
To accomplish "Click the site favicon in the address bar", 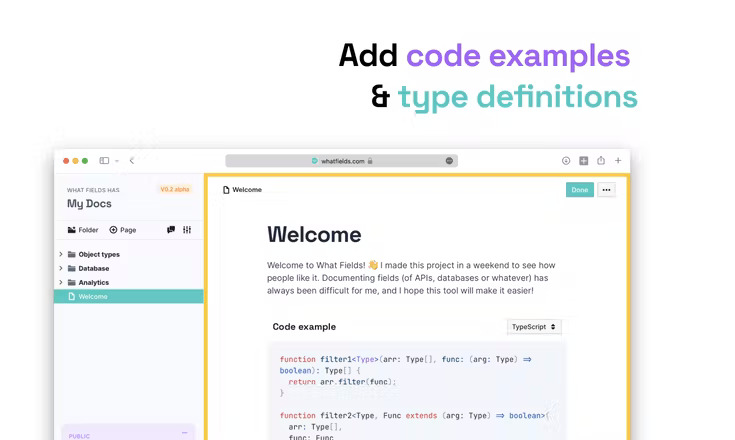I will [x=315, y=161].
